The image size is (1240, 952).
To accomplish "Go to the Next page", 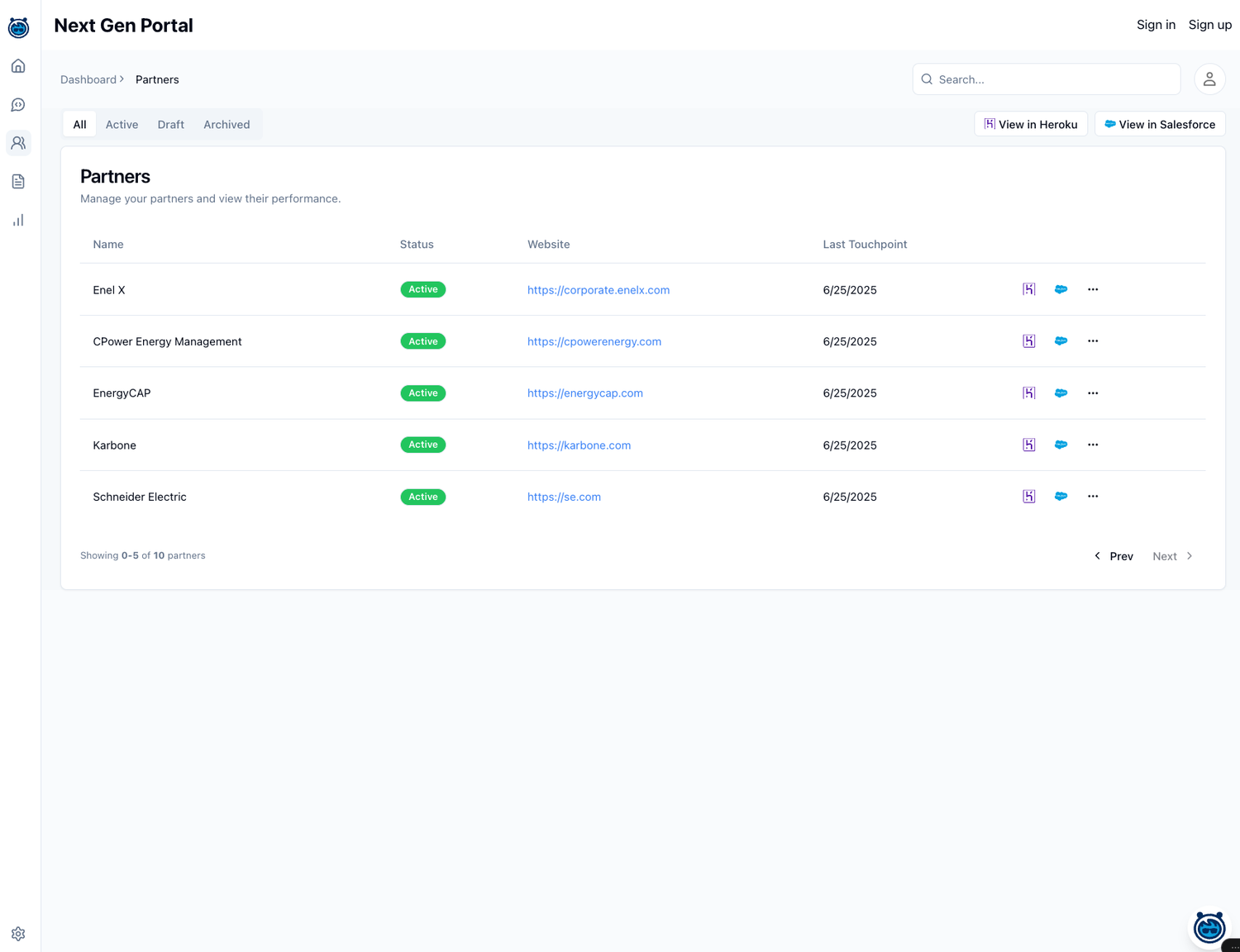I will [x=1173, y=556].
